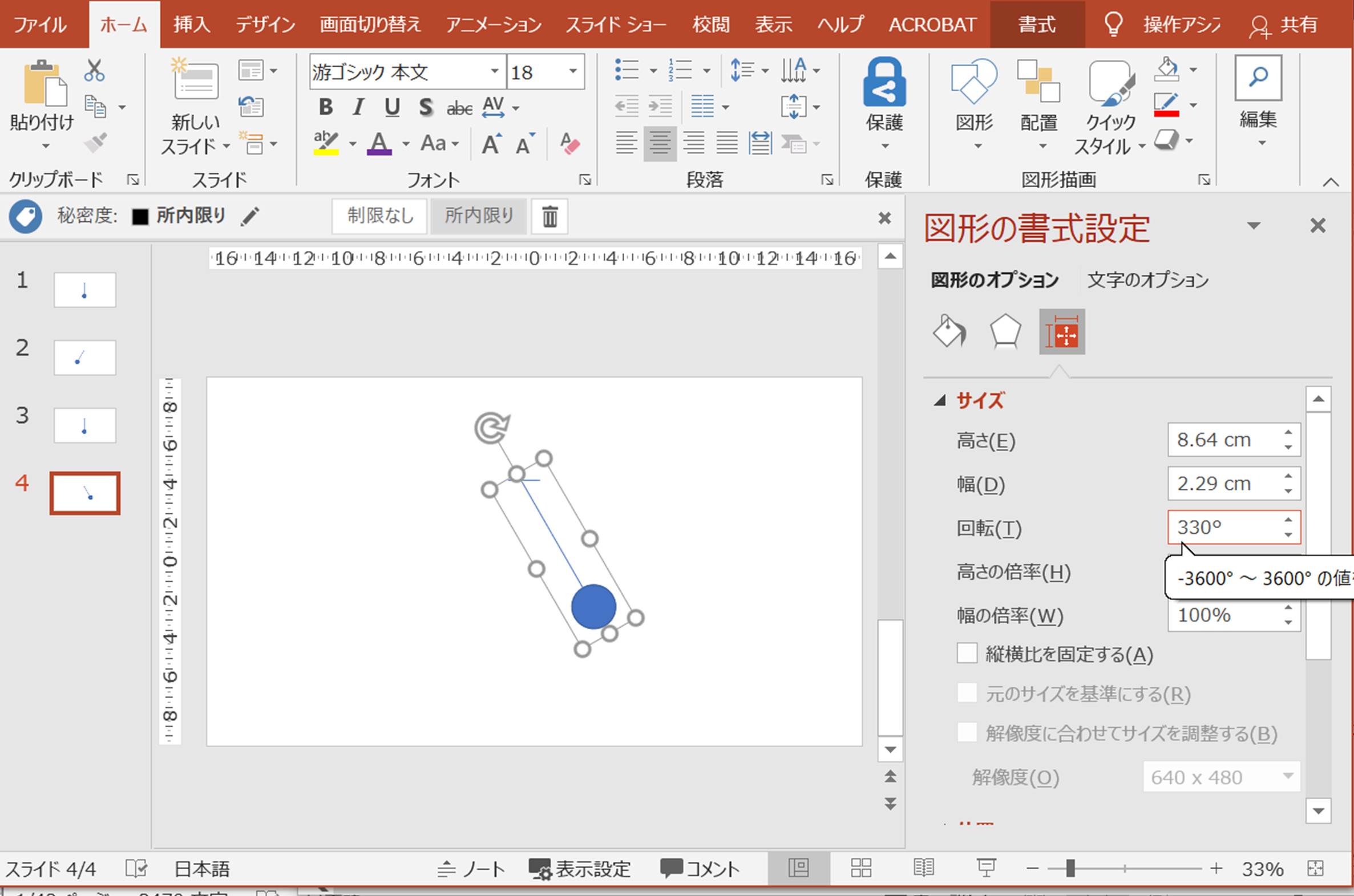Open the 挿入 ribbon tab
The height and width of the screenshot is (896, 1354).
tap(192, 25)
